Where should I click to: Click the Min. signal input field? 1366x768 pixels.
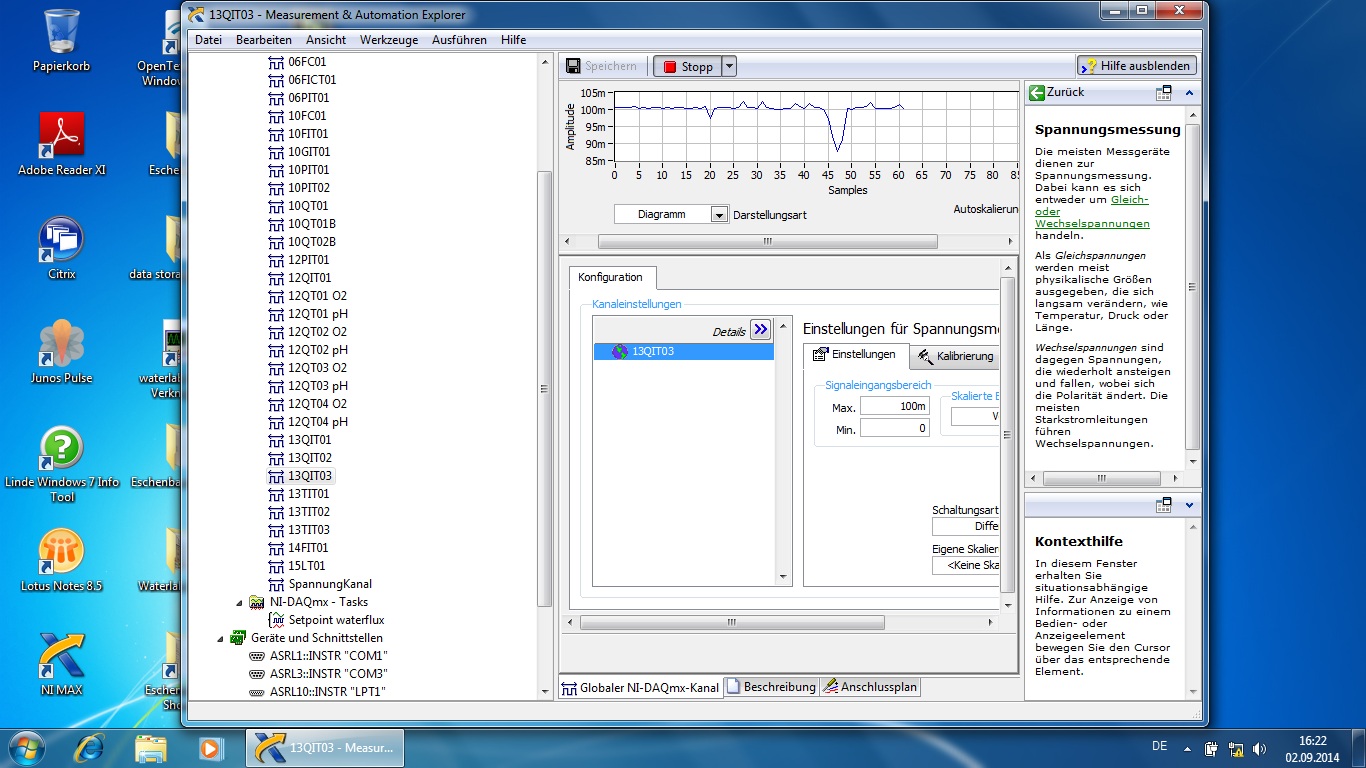tap(895, 428)
